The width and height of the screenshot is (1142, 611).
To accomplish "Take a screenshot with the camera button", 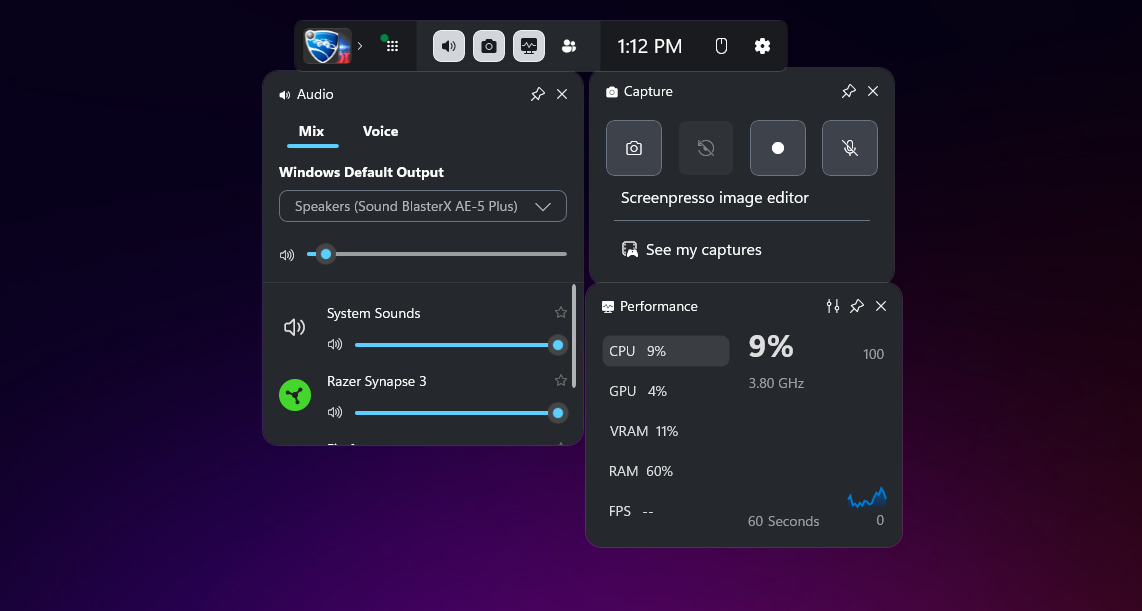I will coord(634,148).
